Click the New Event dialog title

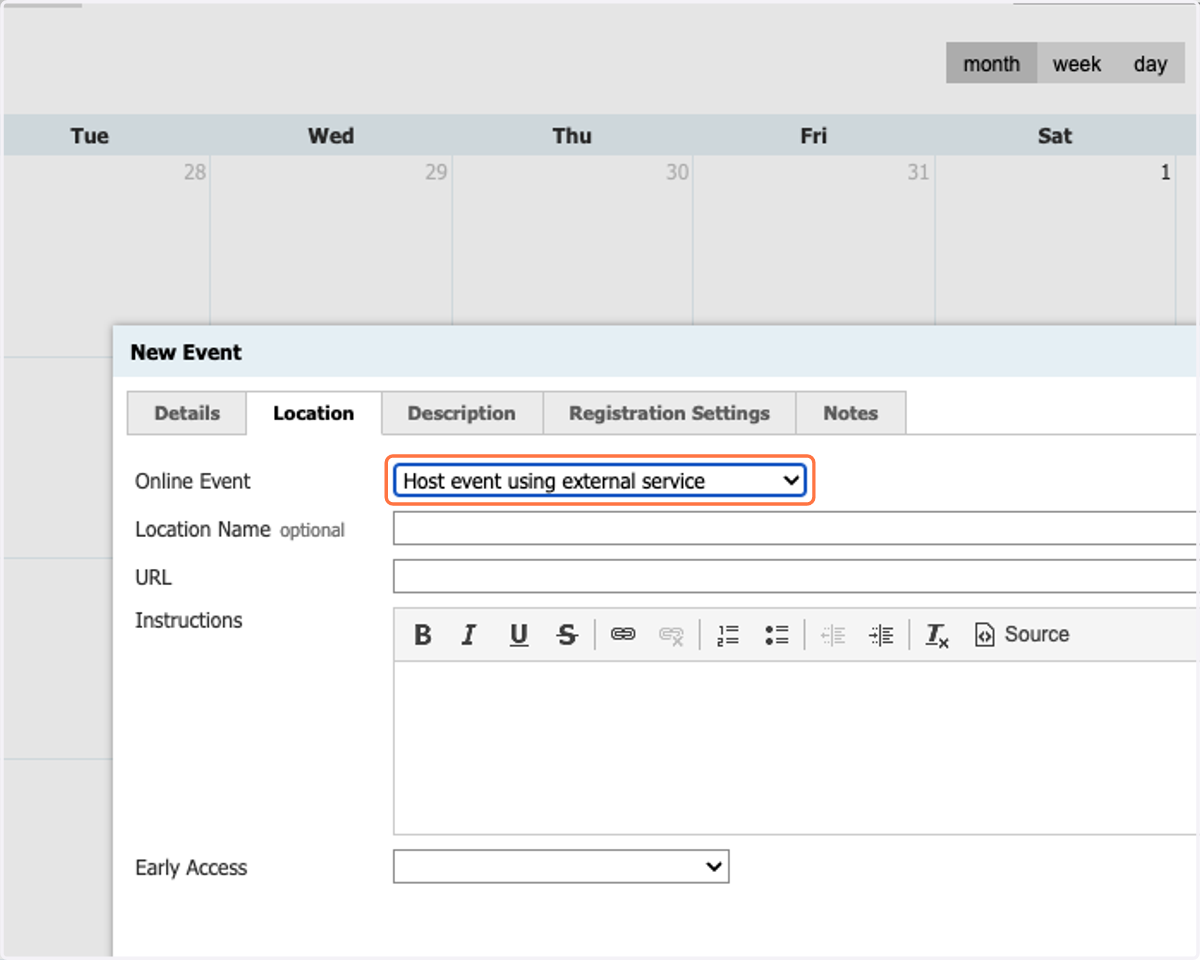click(186, 352)
